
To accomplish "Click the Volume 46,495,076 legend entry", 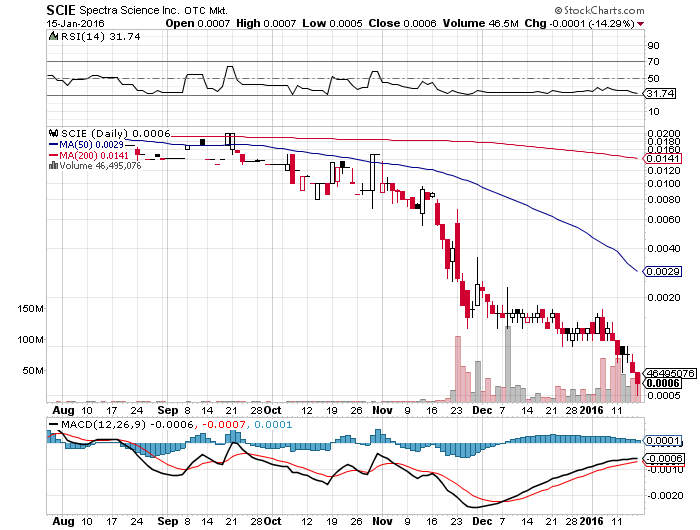I will (x=100, y=166).
